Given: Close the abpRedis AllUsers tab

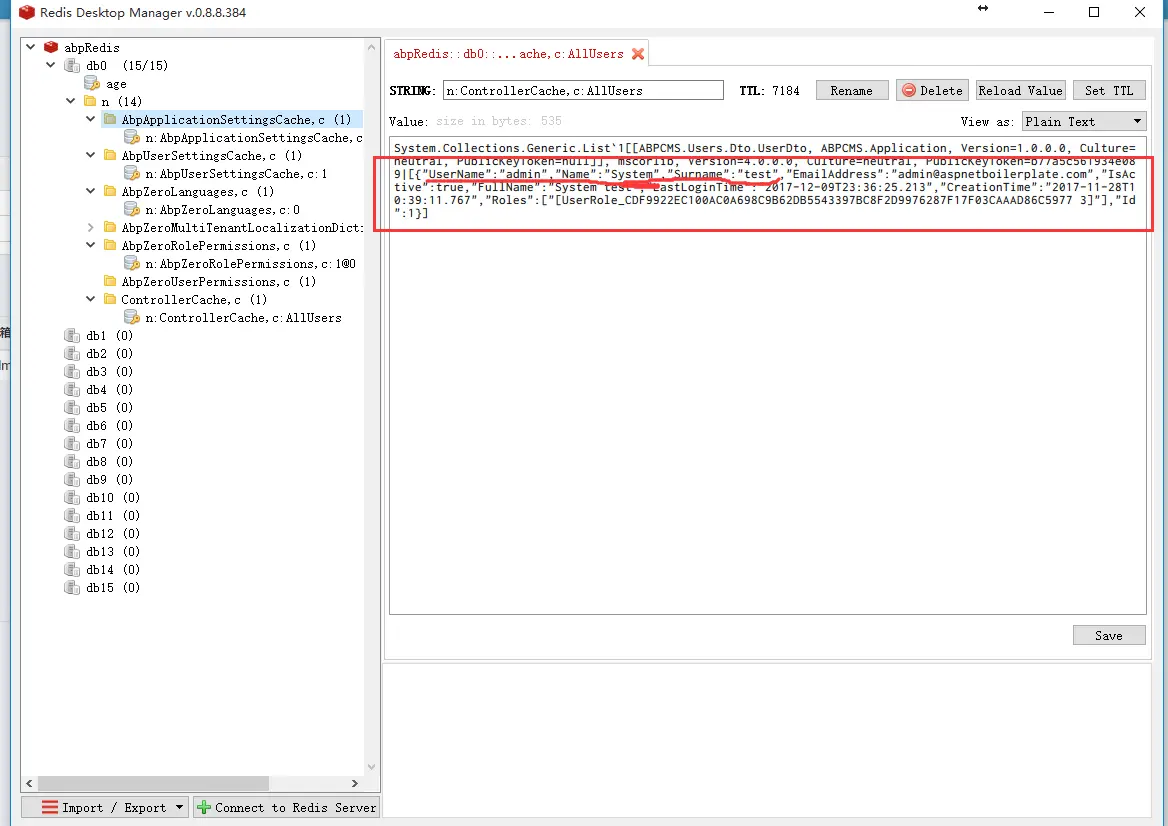Looking at the screenshot, I should (x=638, y=54).
